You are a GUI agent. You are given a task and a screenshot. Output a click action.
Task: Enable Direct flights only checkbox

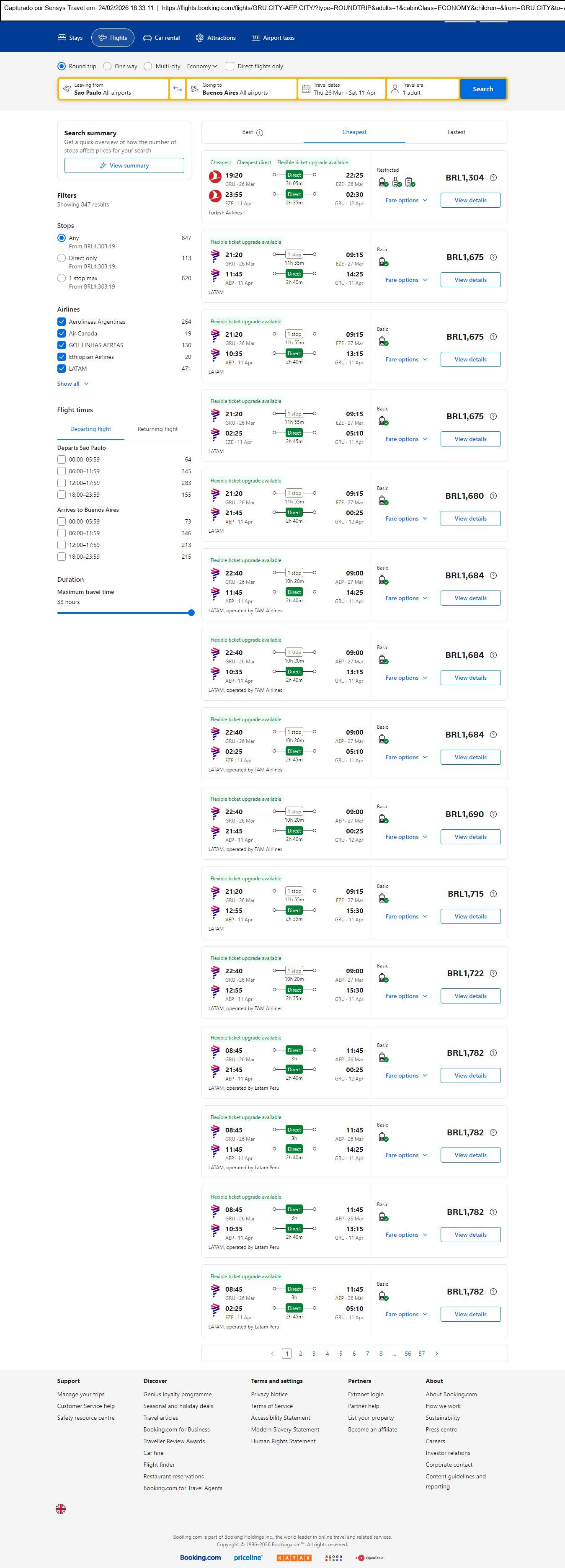click(x=230, y=66)
